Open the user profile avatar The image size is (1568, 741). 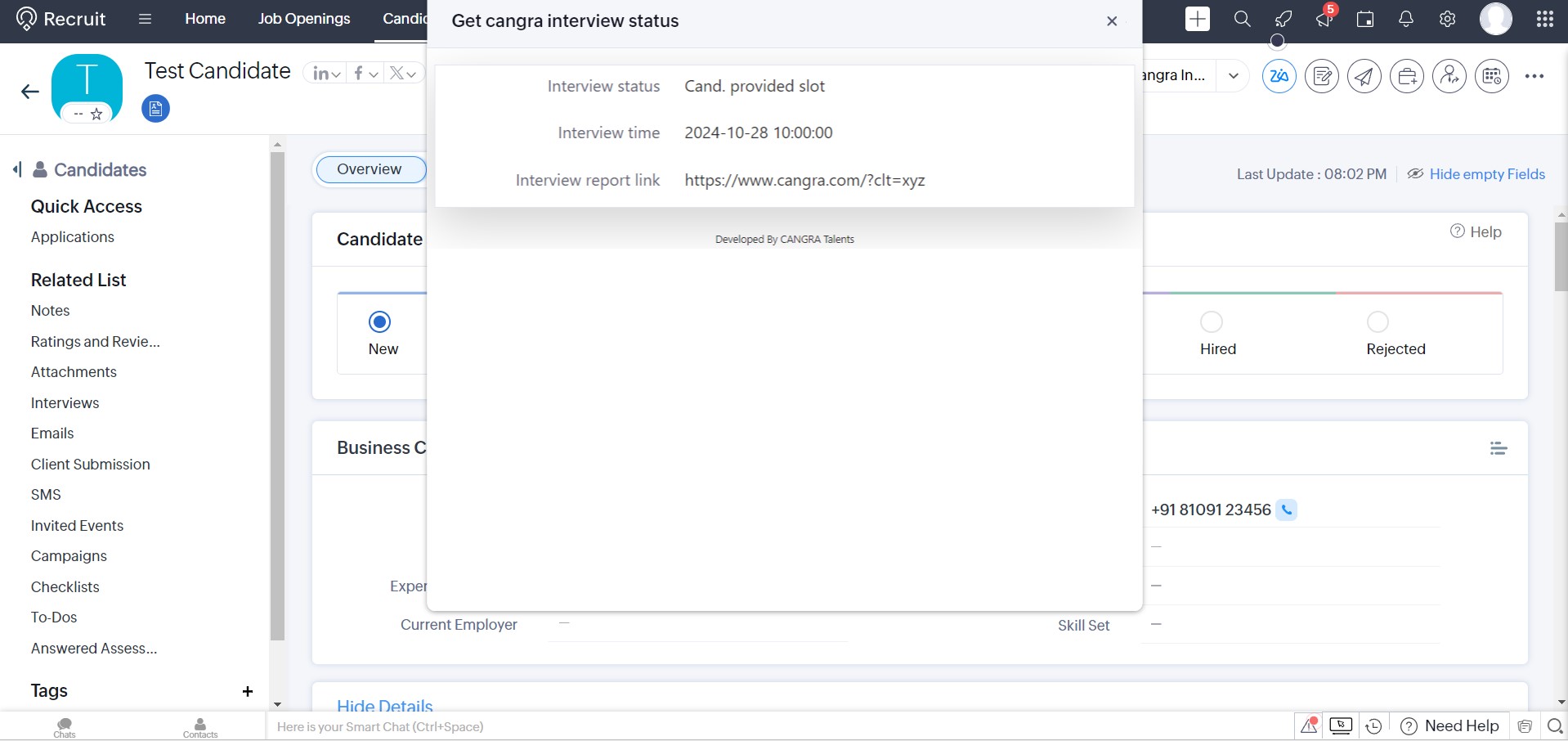tap(1496, 19)
